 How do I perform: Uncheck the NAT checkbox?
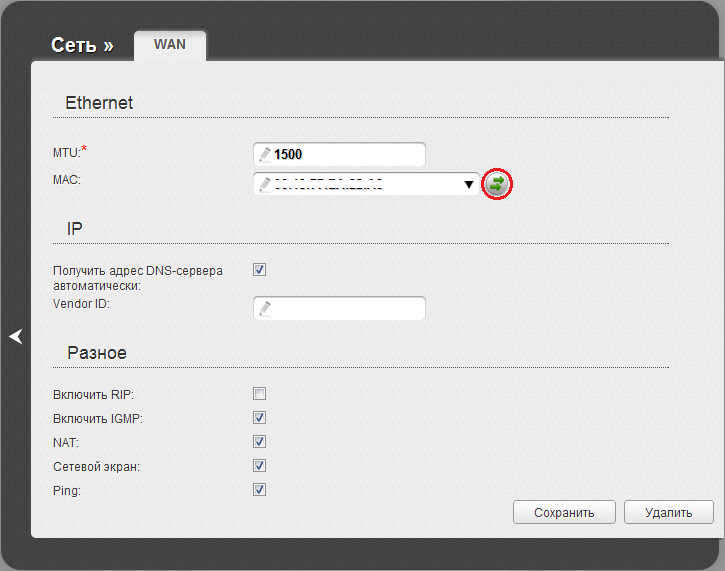(x=259, y=442)
